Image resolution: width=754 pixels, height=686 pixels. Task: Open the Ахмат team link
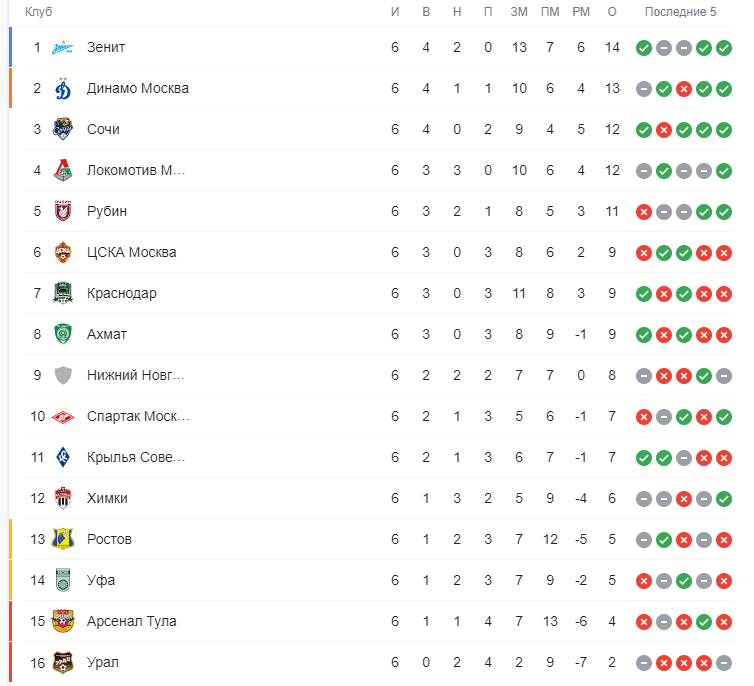(x=107, y=334)
